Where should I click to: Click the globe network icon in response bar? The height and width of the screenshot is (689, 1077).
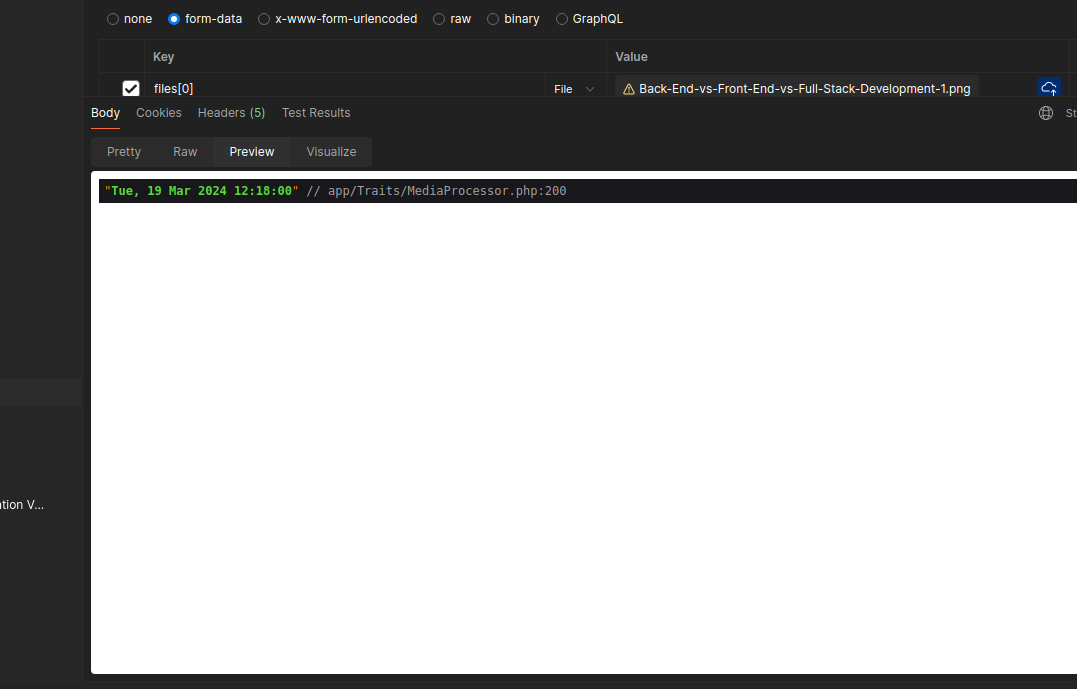click(1046, 113)
